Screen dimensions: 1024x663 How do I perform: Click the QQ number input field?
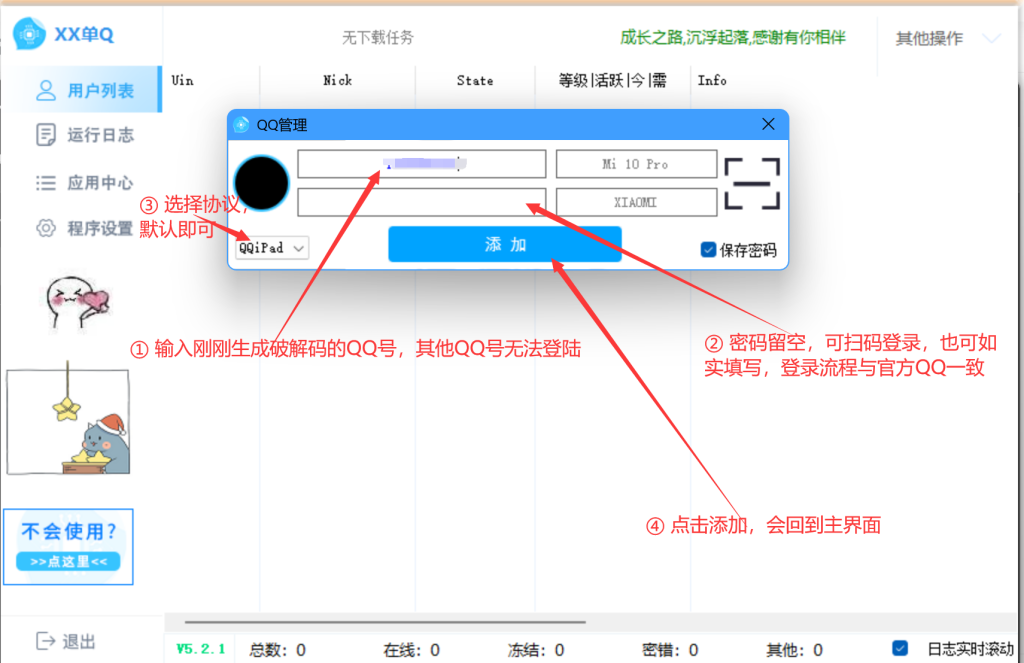point(421,164)
